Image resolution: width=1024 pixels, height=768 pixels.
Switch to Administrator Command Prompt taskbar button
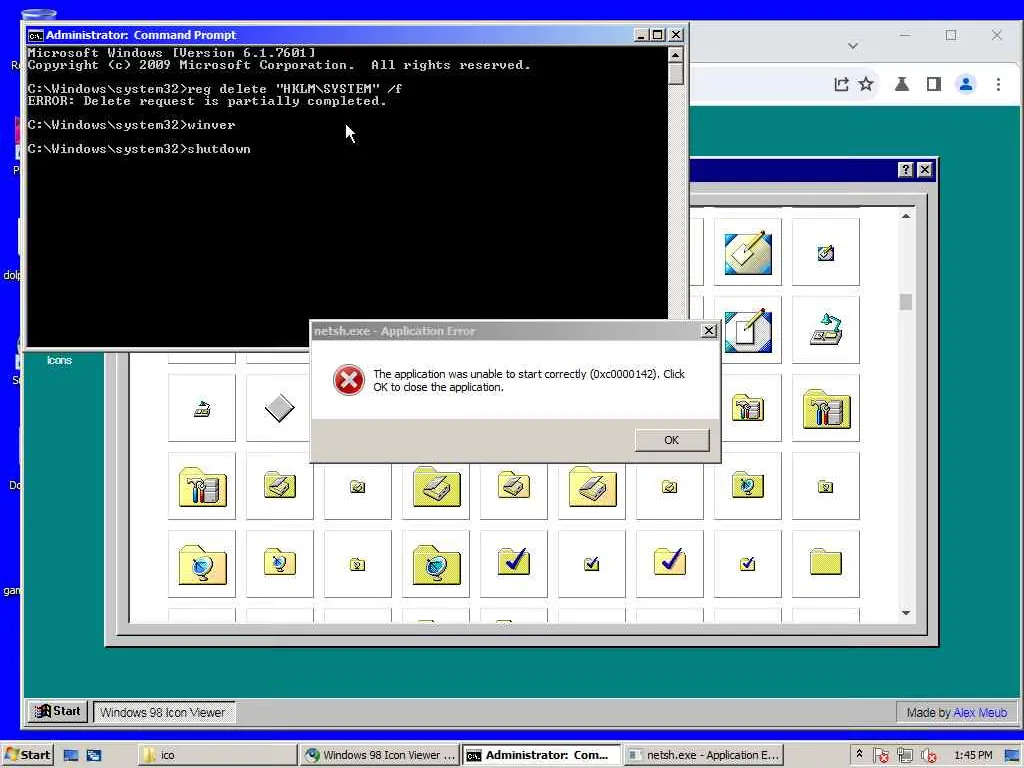[x=541, y=755]
